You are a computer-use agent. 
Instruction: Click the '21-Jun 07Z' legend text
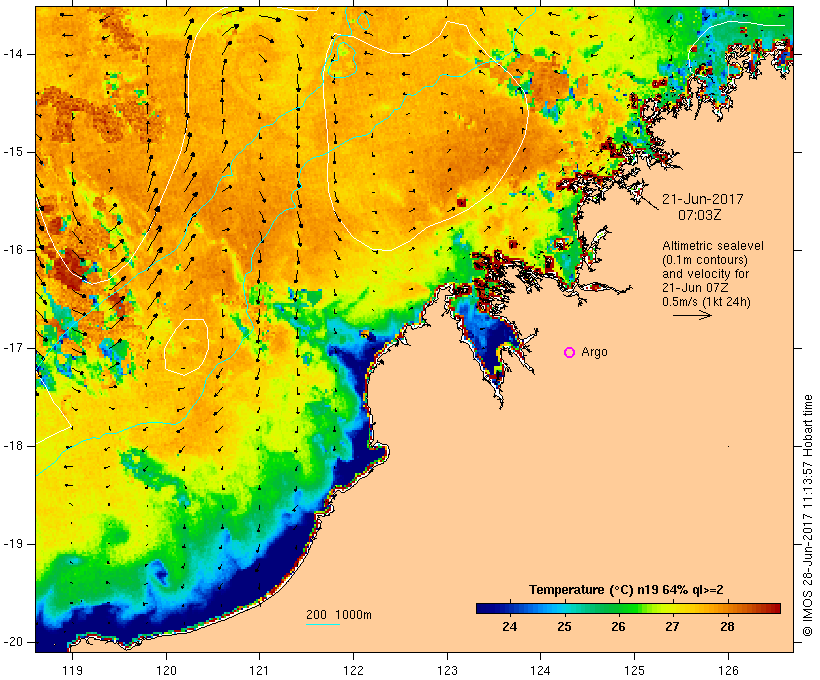coord(695,288)
